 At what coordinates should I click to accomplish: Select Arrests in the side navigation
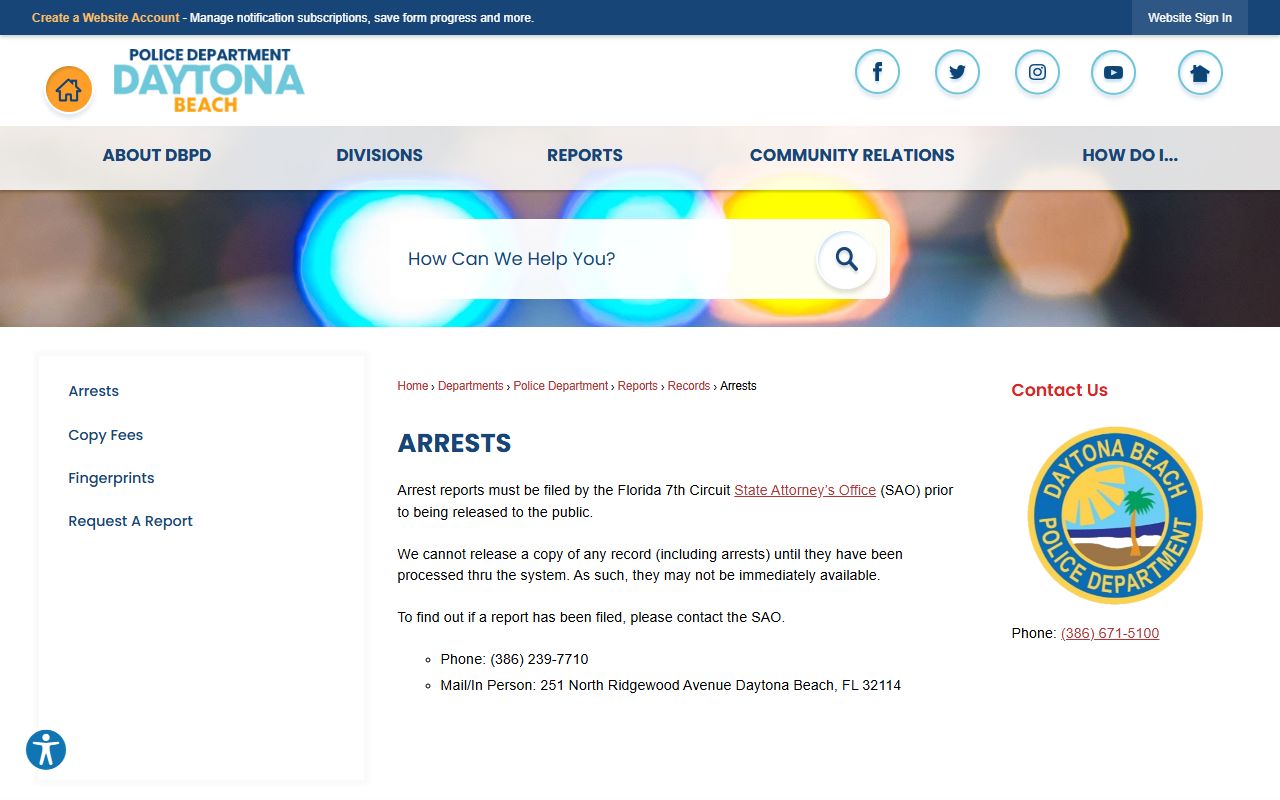click(x=94, y=391)
